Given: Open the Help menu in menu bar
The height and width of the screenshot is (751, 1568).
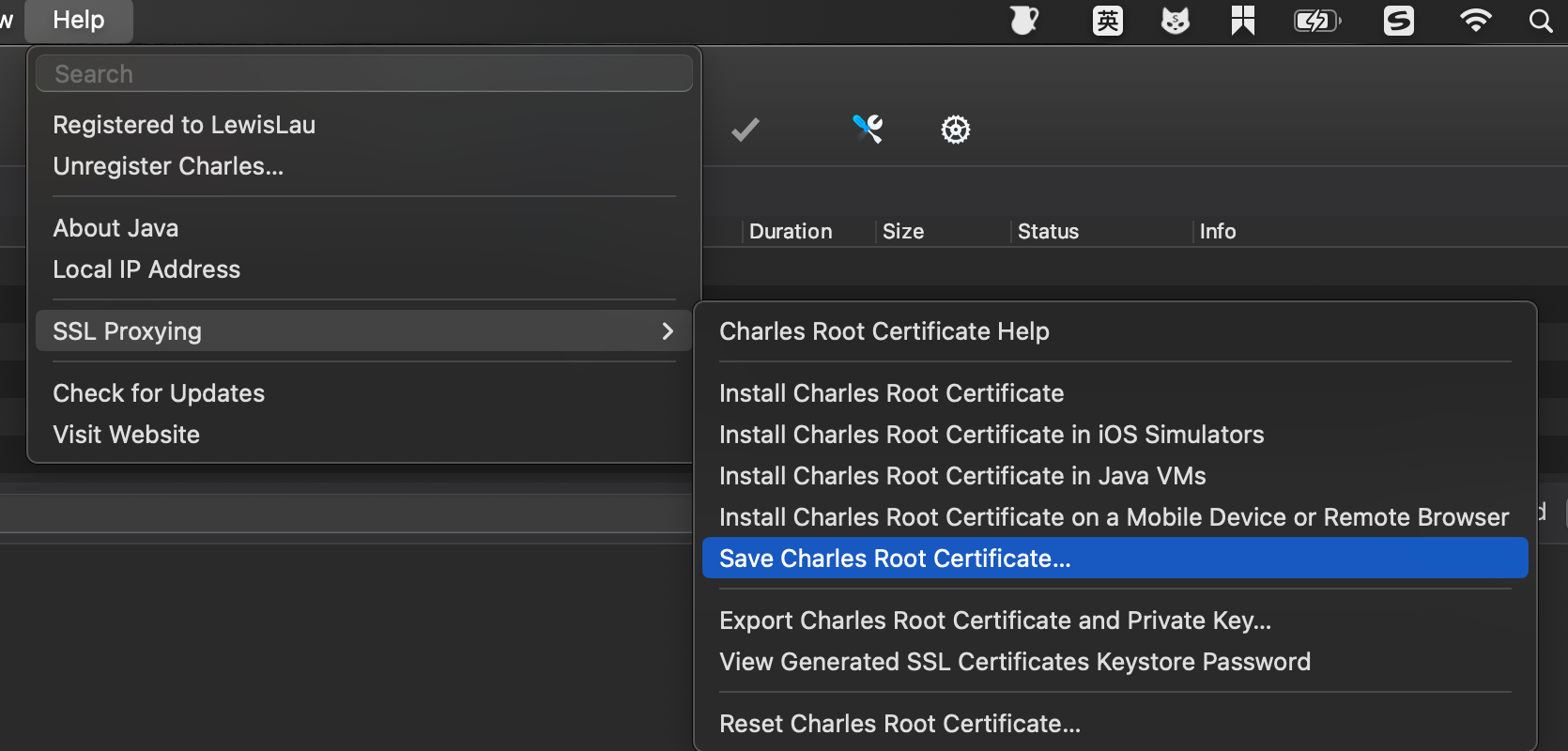Looking at the screenshot, I should (79, 20).
